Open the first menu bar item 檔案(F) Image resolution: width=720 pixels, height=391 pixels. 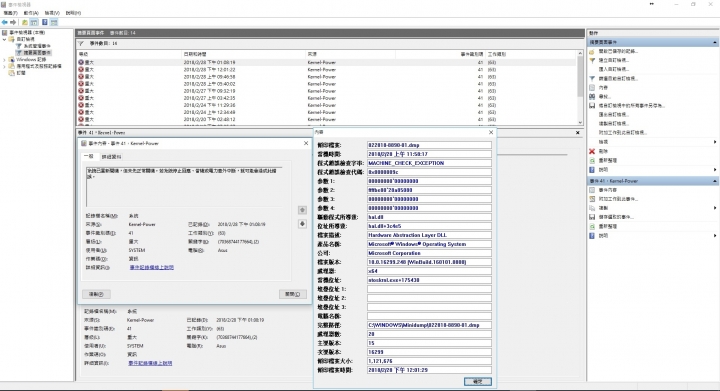click(10, 13)
